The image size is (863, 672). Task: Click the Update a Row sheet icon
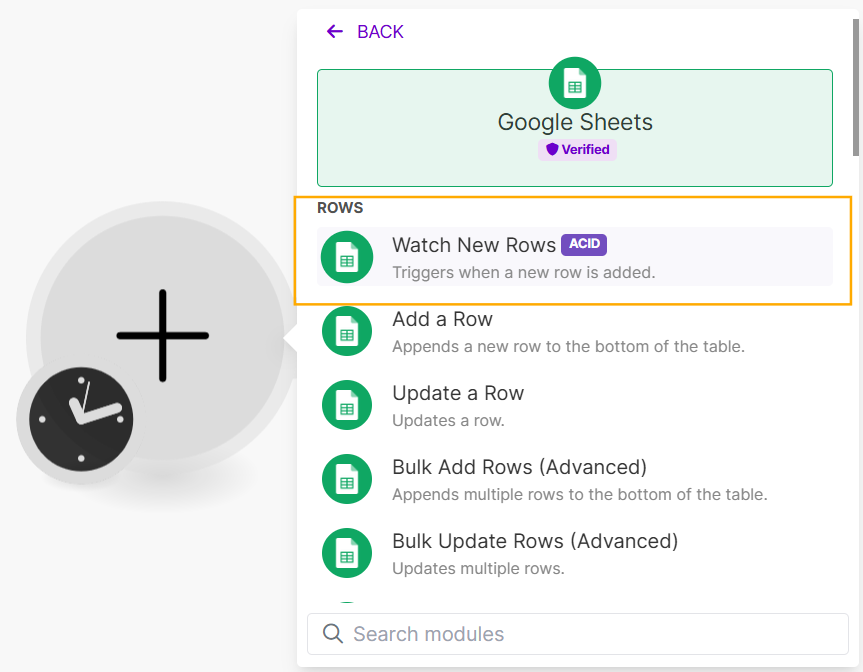pyautogui.click(x=347, y=405)
